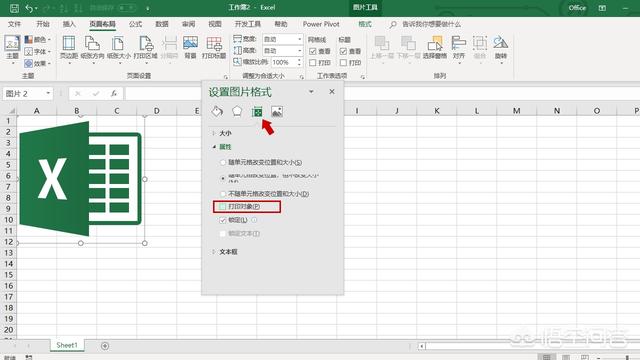Click the insert function fx icon
The height and width of the screenshot is (360, 640).
(114, 93)
